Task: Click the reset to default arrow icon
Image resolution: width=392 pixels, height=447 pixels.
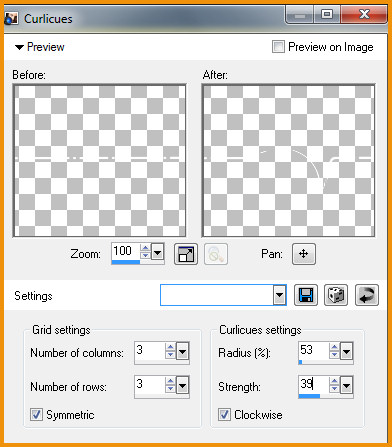Action: coord(367,295)
